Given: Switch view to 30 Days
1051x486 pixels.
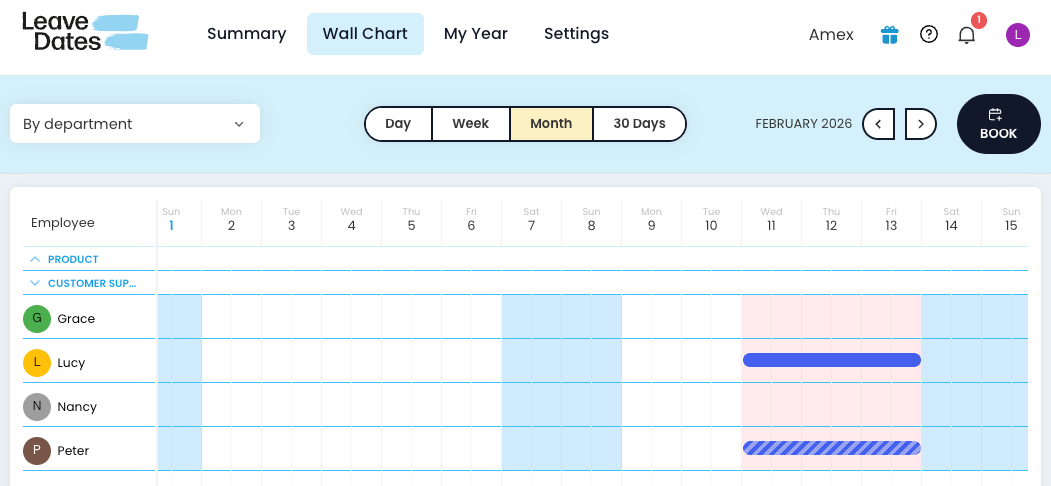Looking at the screenshot, I should [x=639, y=124].
